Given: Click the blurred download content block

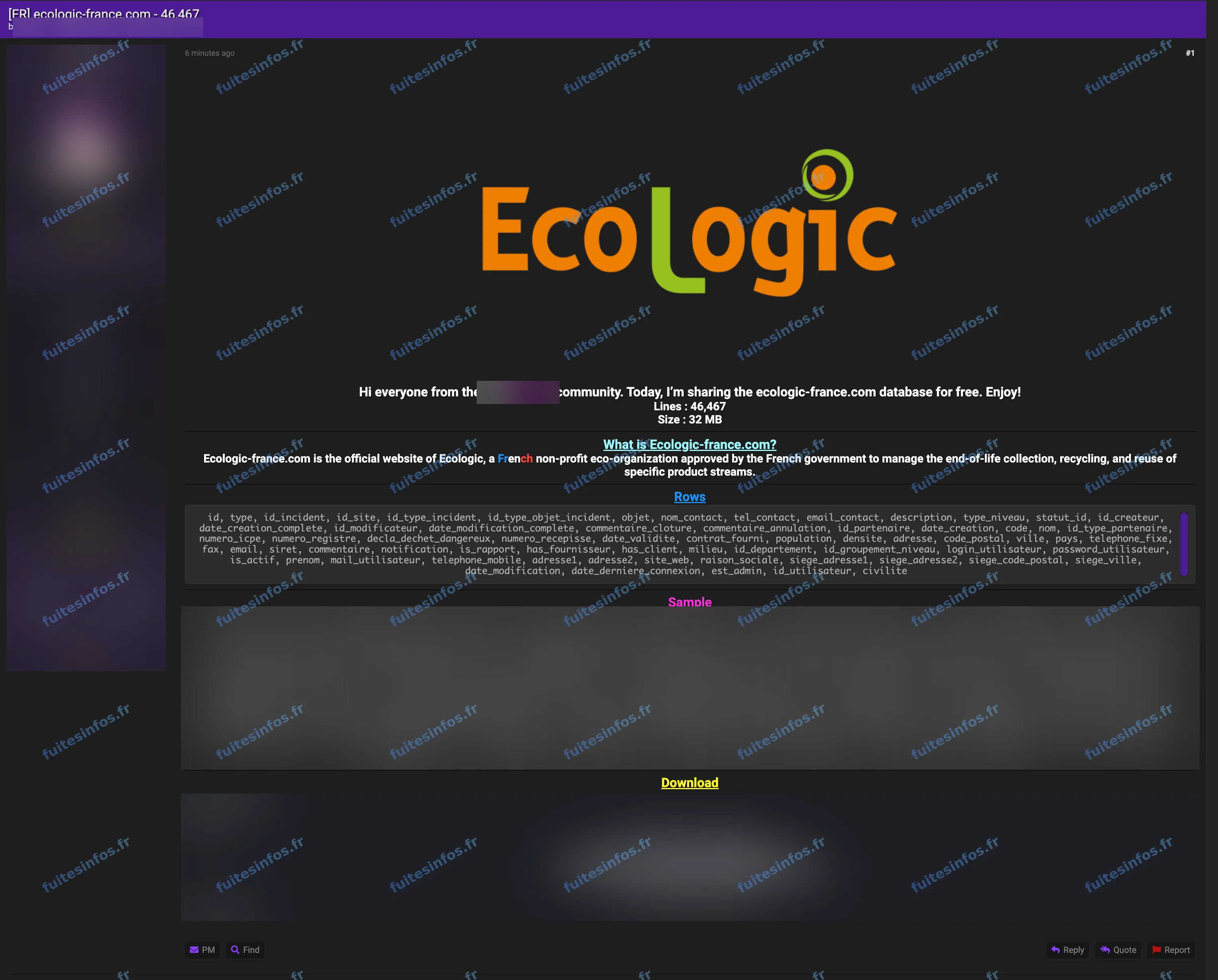Looking at the screenshot, I should 690,857.
